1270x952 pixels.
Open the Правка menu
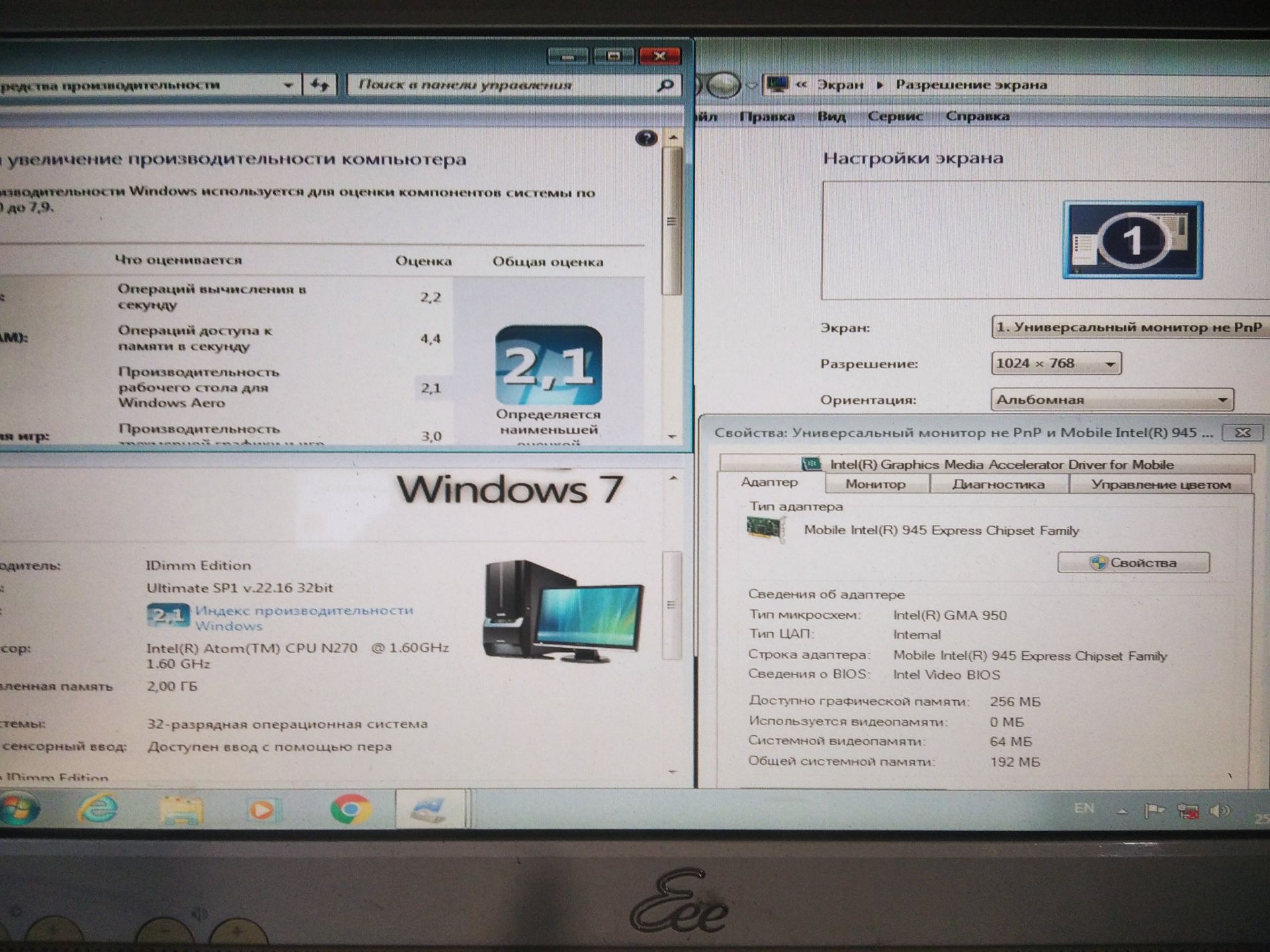(x=767, y=116)
